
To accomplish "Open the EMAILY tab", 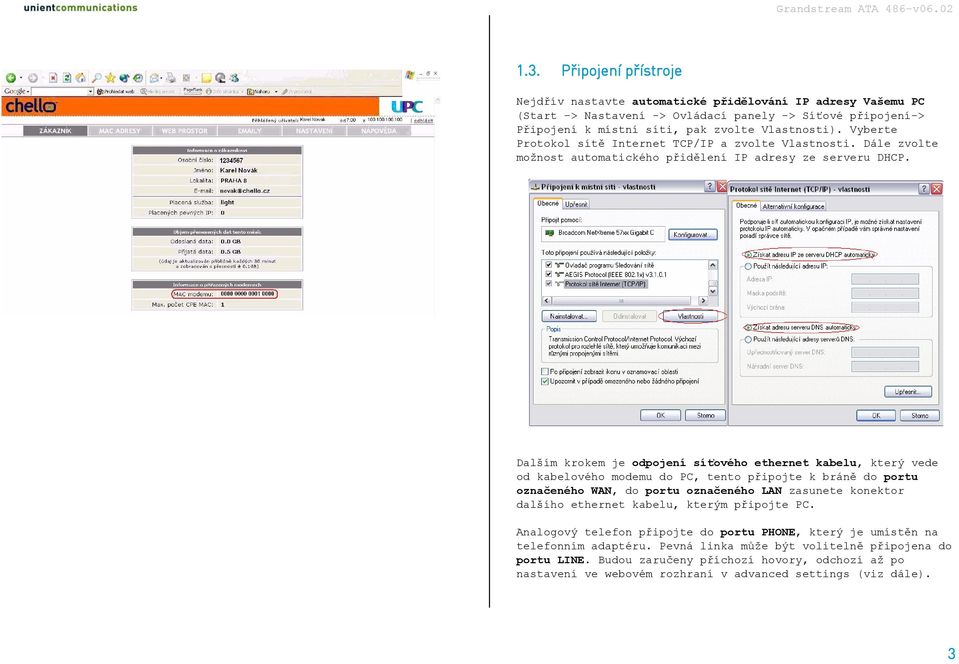I will point(250,131).
